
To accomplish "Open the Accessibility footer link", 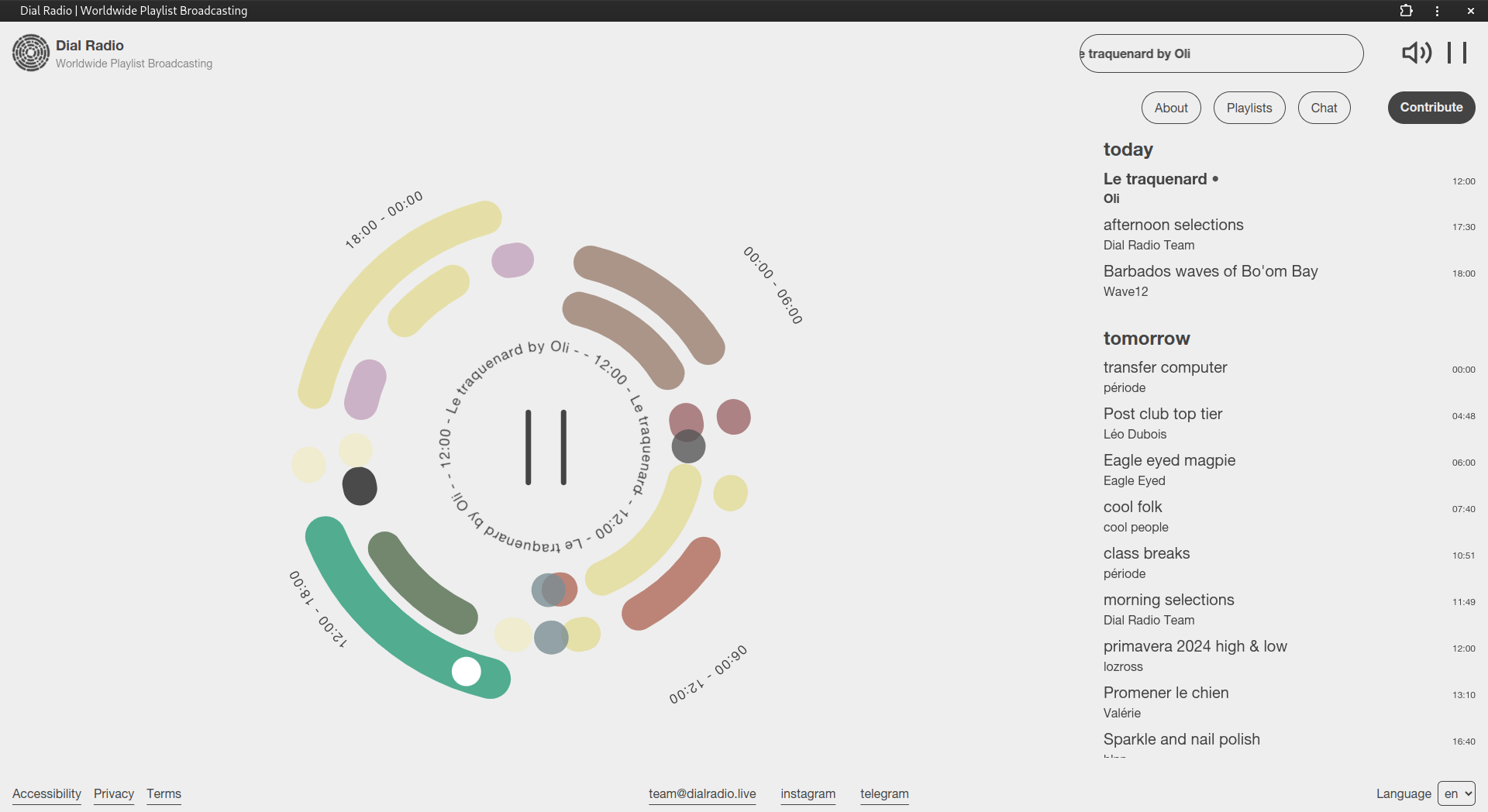I will 46,793.
